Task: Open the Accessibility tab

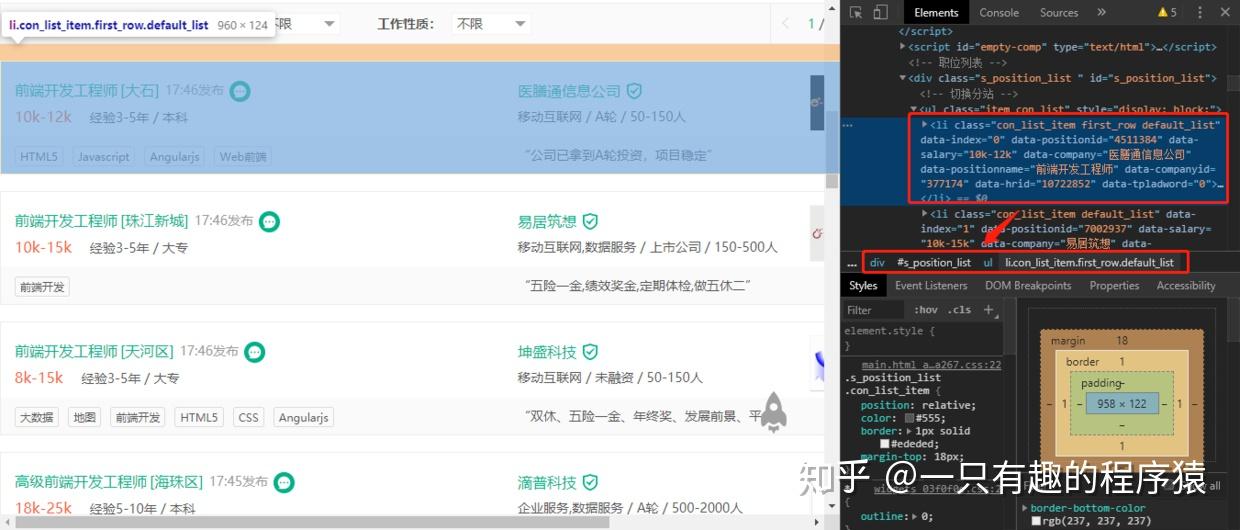Action: pos(1186,285)
